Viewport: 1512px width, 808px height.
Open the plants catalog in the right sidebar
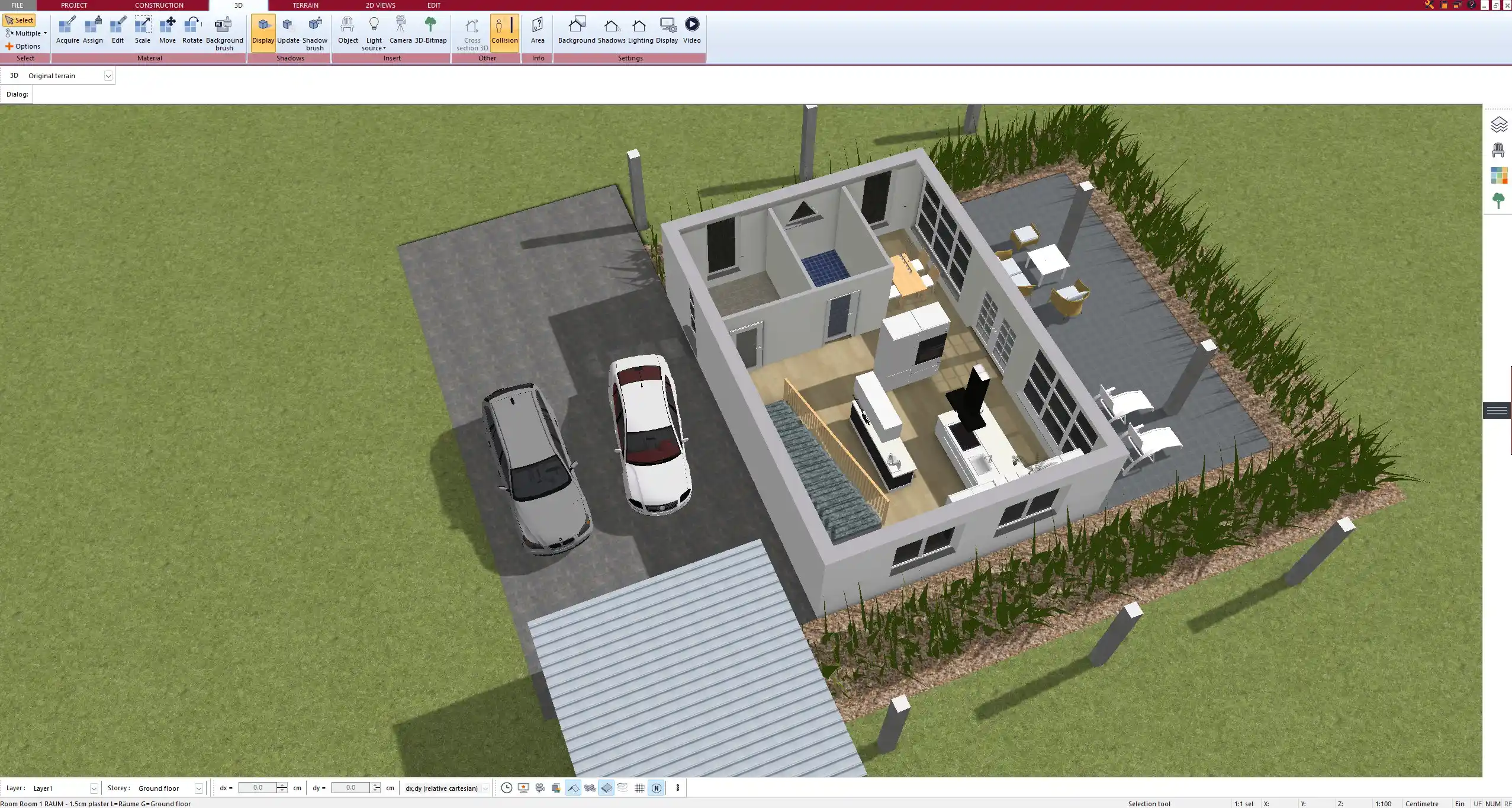coord(1499,200)
